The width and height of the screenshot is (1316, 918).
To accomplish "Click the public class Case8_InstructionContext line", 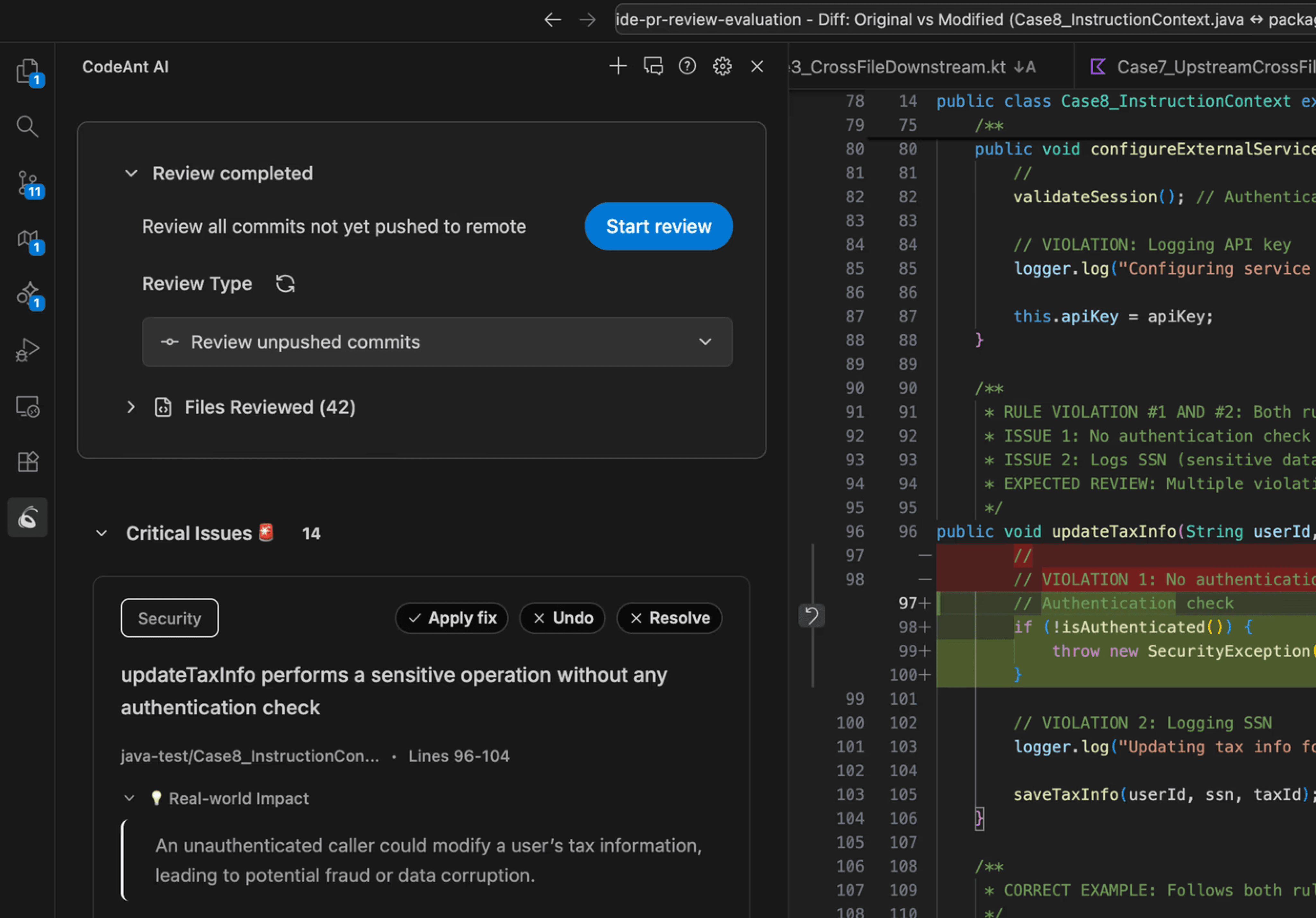I will click(1126, 101).
